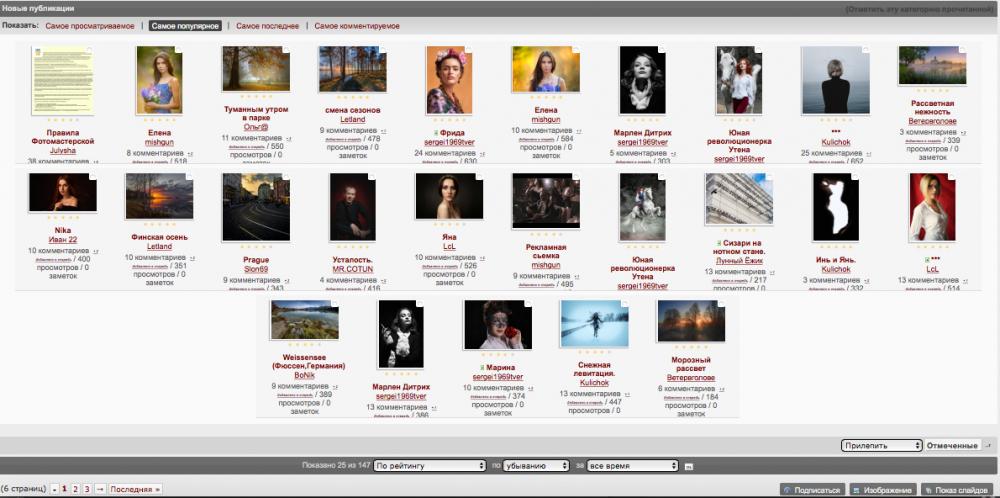Click Отметить эту категорию прочитанной link
Viewport: 1000px width, 498px height.
coord(920,9)
